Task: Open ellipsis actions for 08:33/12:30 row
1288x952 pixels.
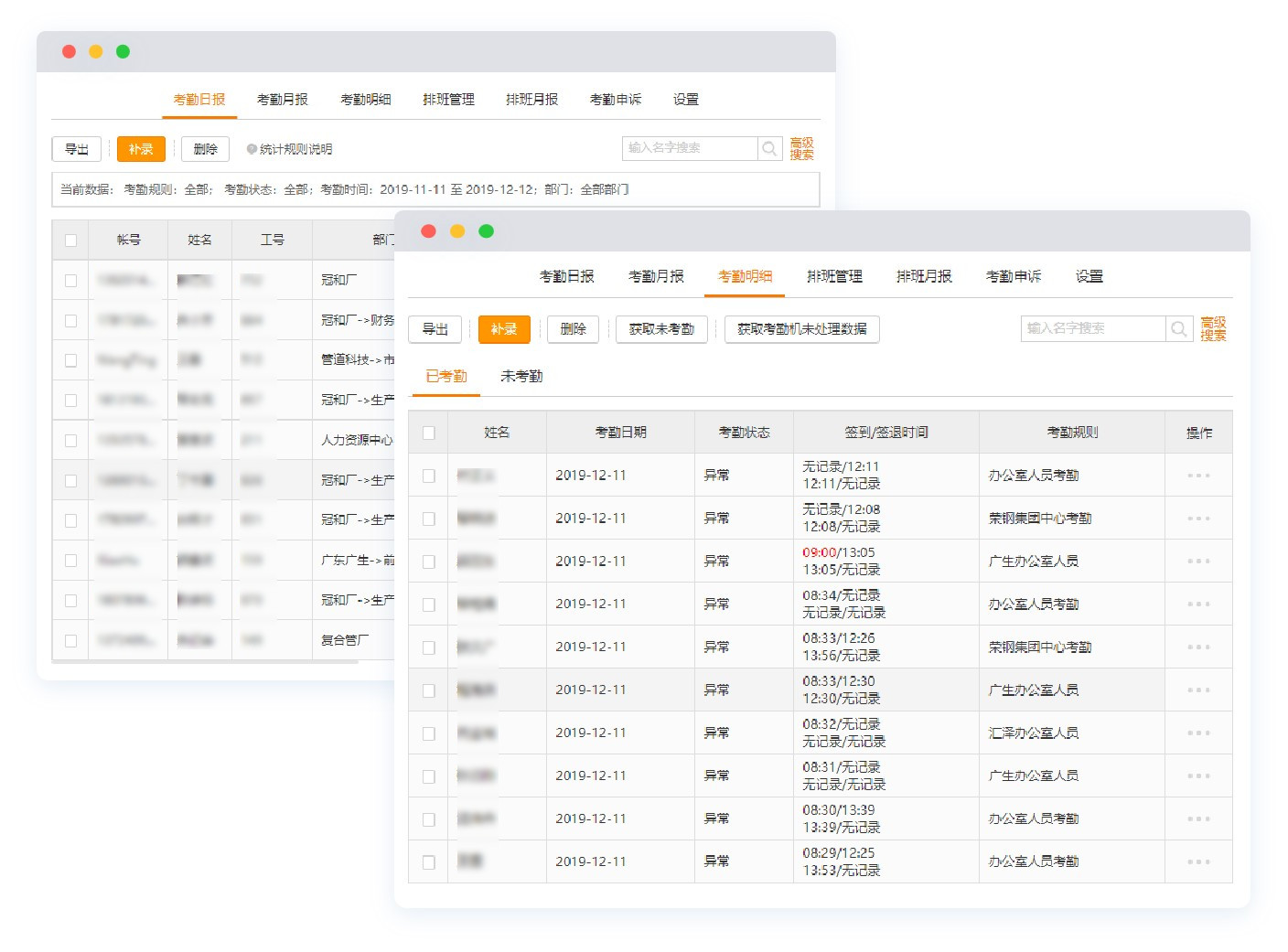Action: tap(1198, 690)
